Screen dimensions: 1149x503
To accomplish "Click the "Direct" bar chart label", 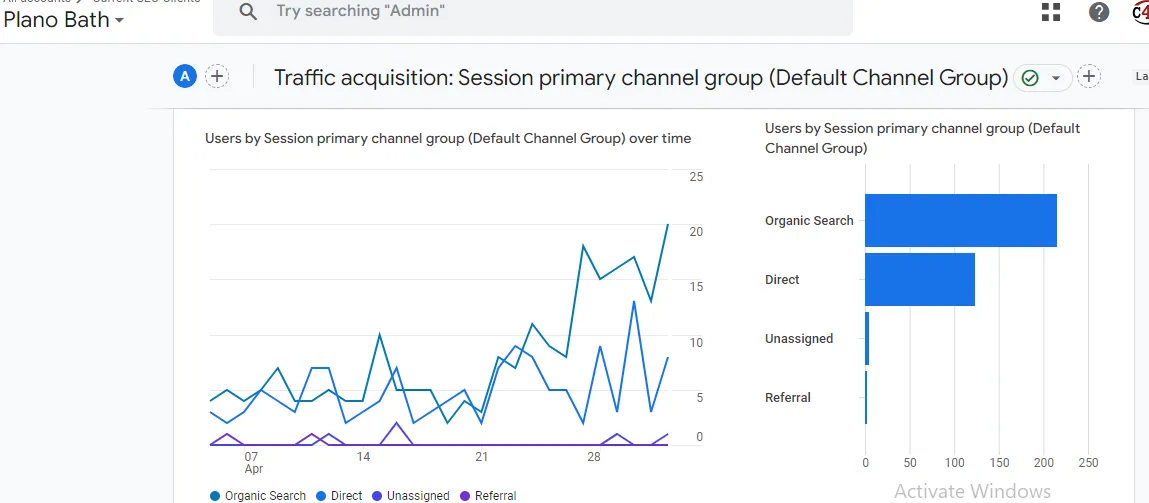I will 782,279.
